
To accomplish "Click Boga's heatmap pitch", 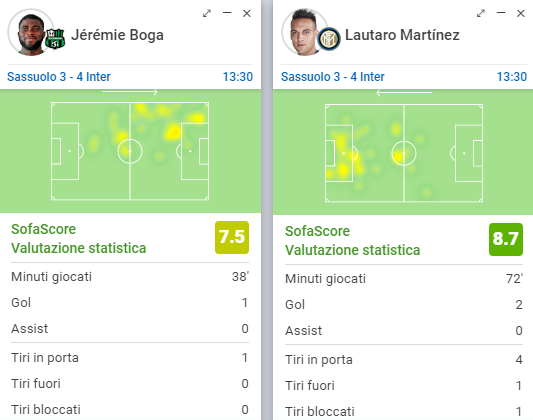I will 130,151.
